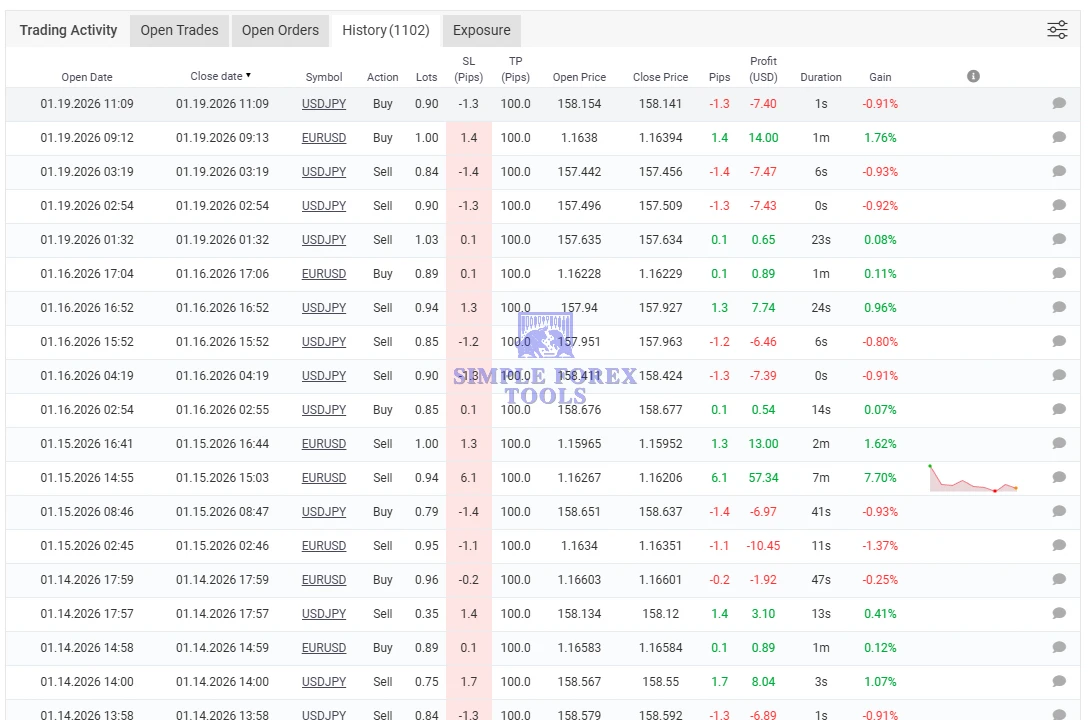Open comment on 01.15.2026 02:45 trade

click(1059, 546)
